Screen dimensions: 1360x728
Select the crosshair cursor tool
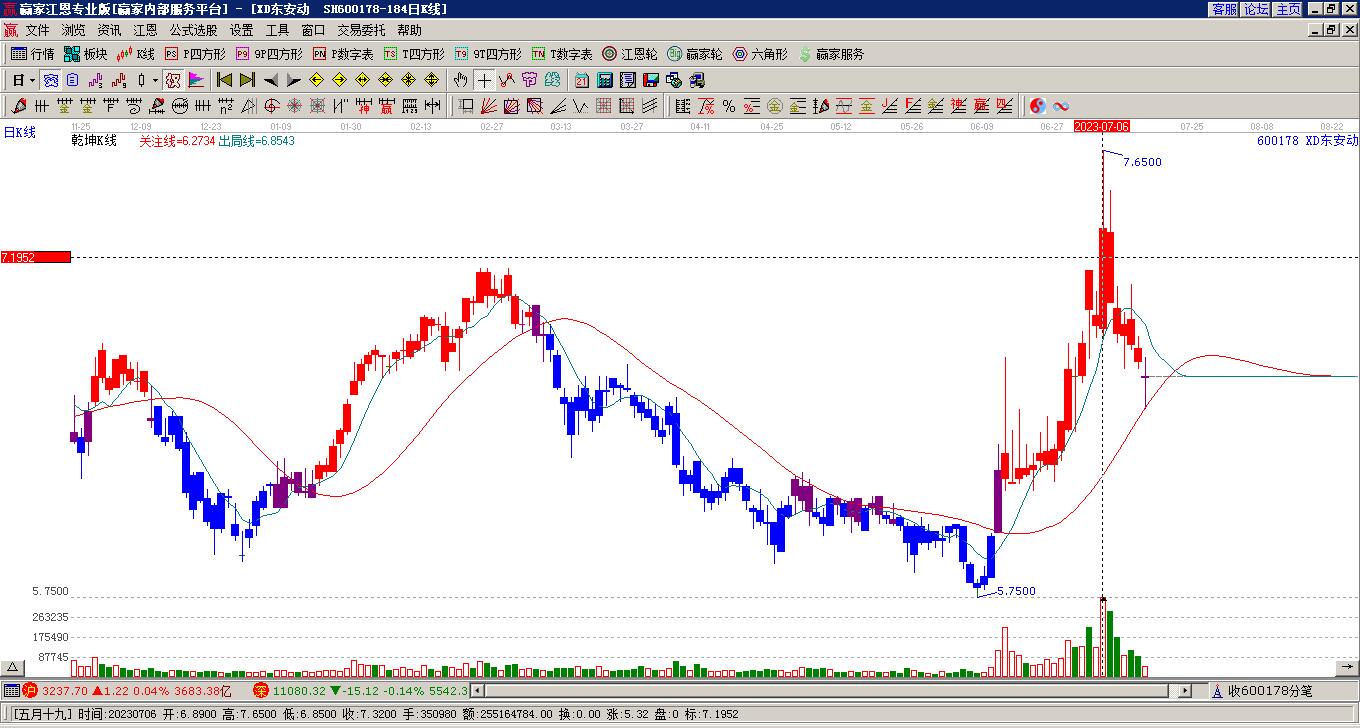[x=484, y=80]
